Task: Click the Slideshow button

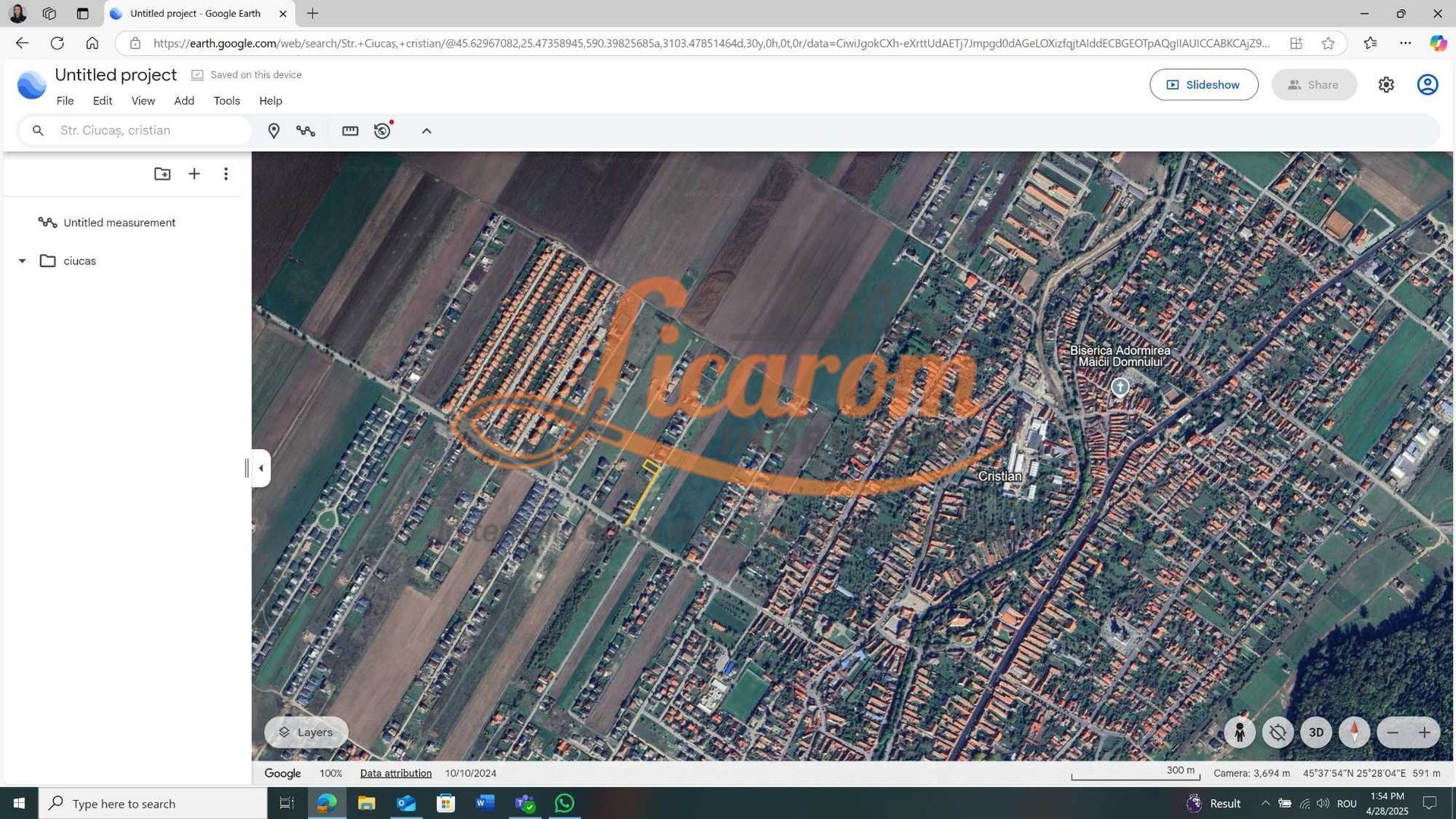Action: coord(1203,85)
